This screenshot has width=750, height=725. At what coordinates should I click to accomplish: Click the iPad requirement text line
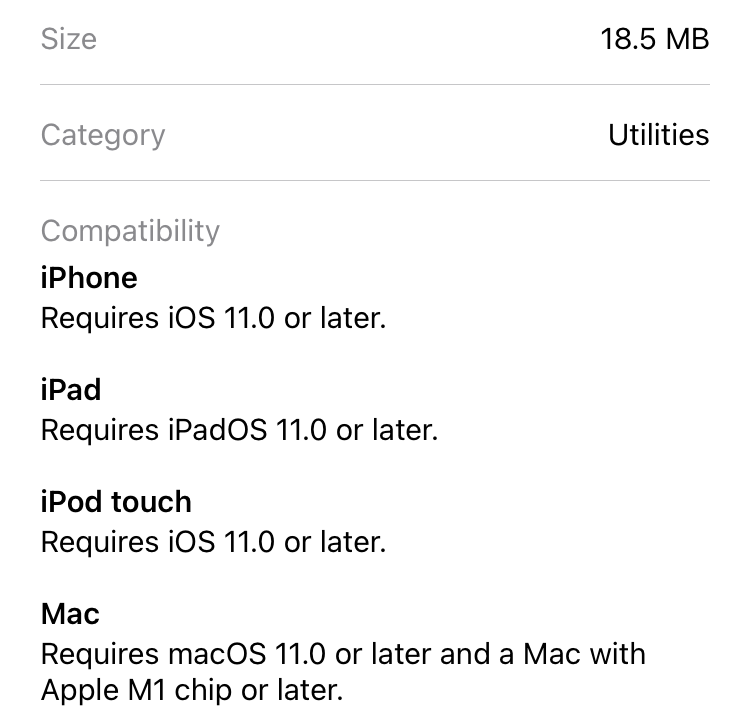pos(239,430)
